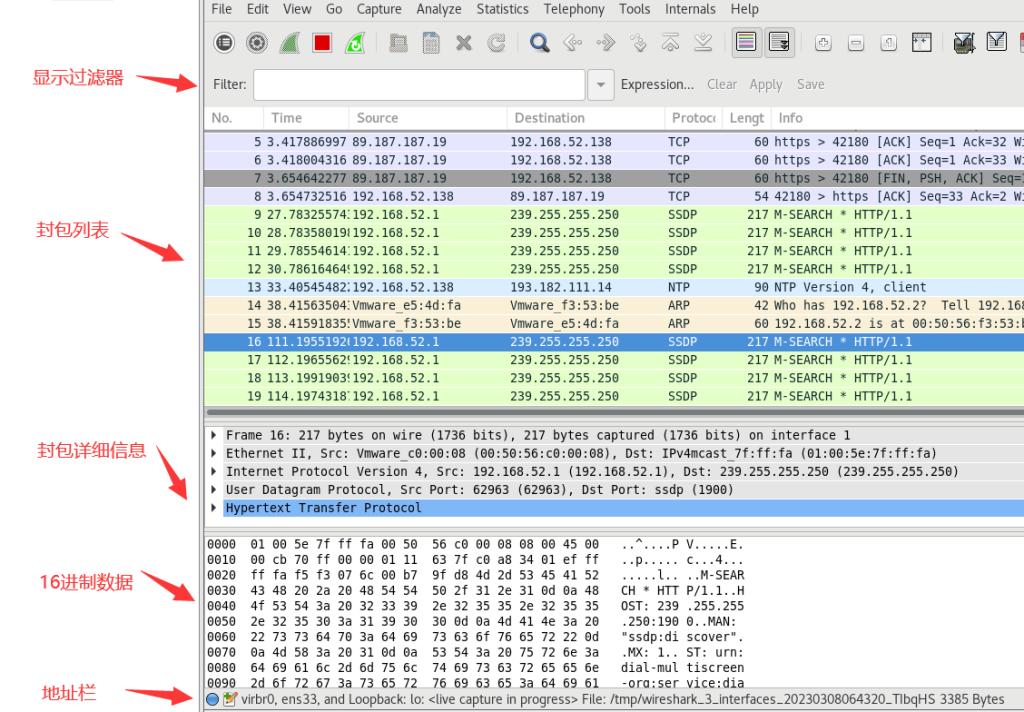Open the View menu
Screen dimensions: 1024x712
tap(297, 9)
